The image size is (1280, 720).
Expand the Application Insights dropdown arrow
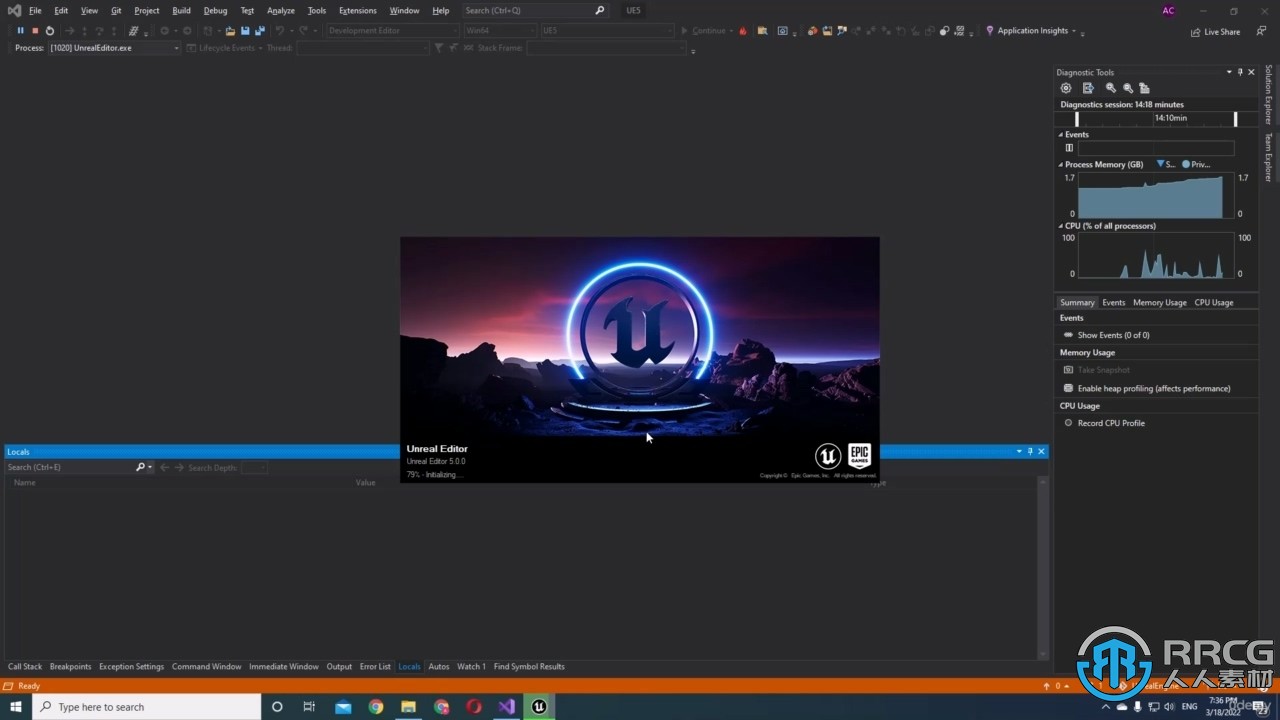1074,31
